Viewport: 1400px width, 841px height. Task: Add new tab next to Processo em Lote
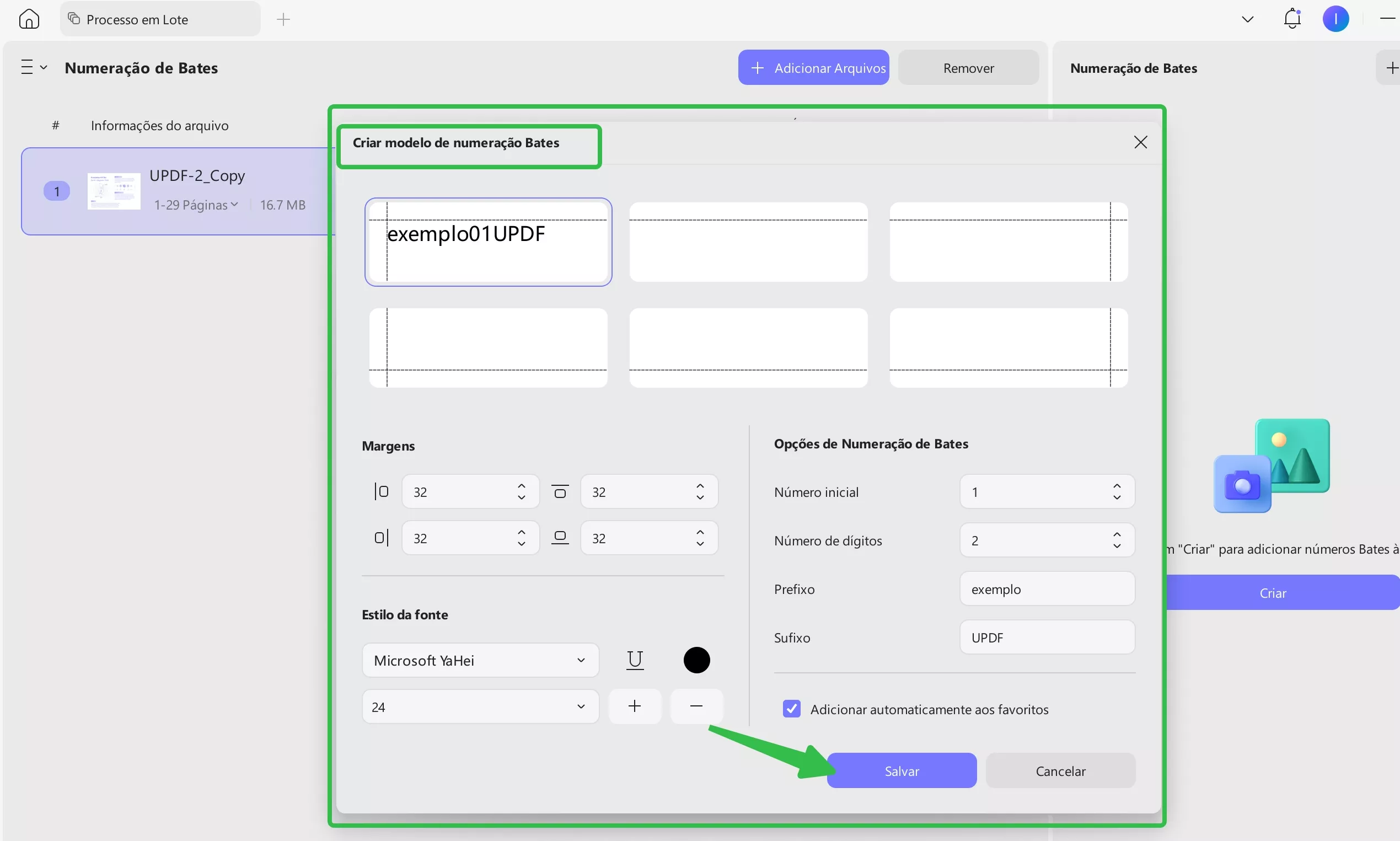(x=283, y=20)
